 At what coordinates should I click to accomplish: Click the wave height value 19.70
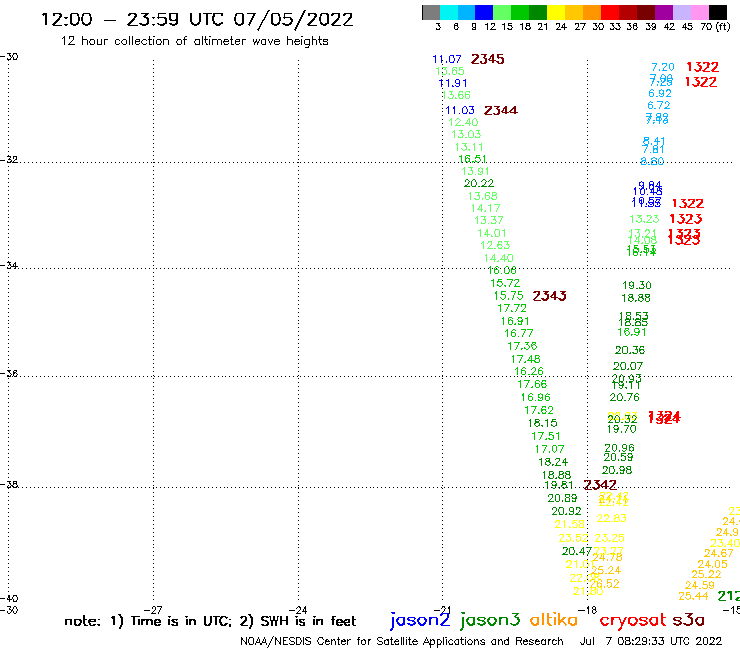point(622,429)
